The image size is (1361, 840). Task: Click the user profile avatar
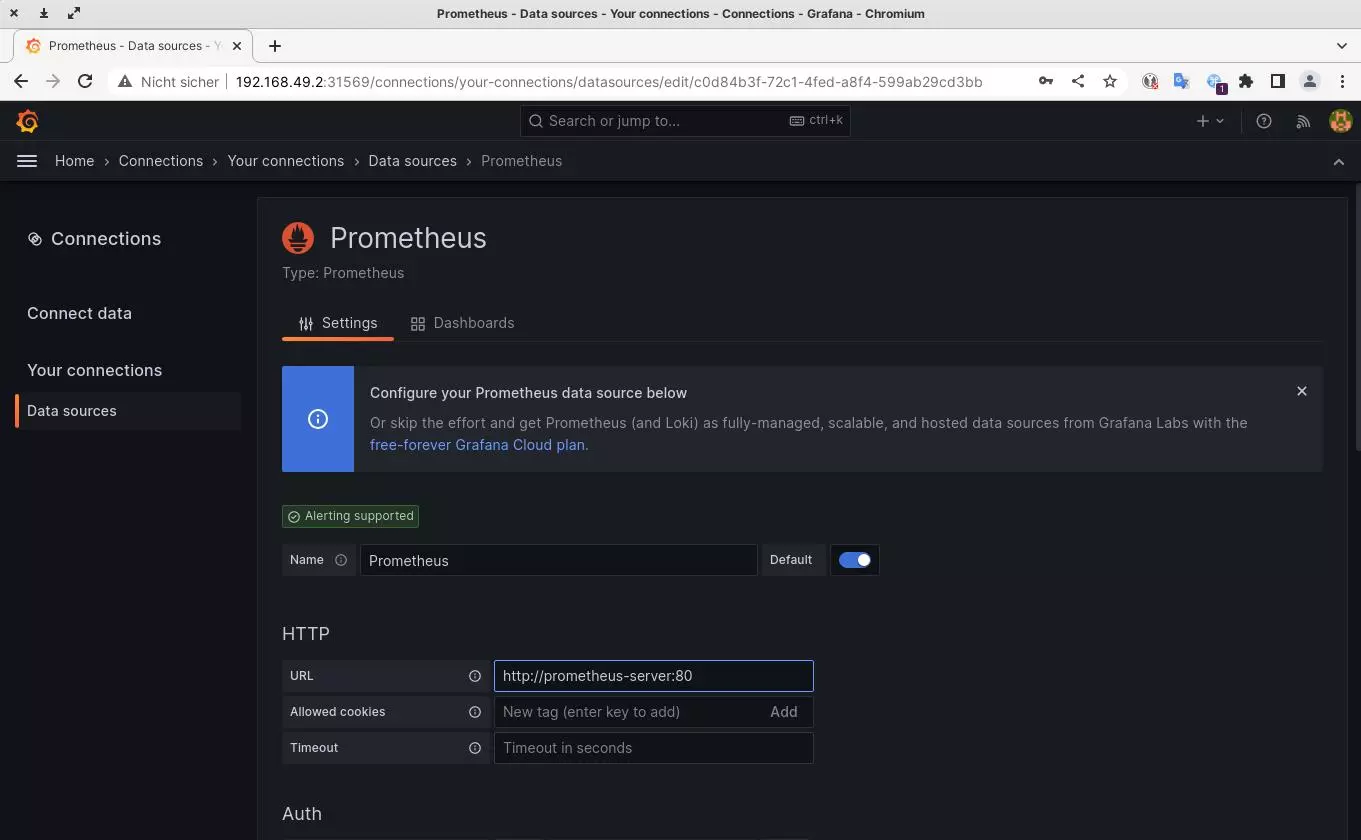click(1340, 121)
